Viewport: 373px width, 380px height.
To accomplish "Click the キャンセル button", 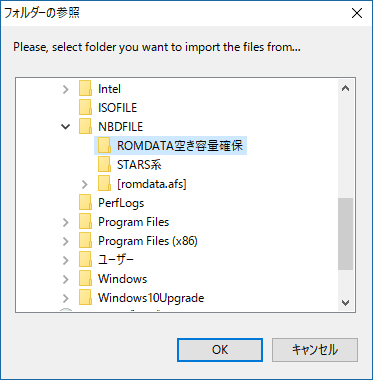I will 315,350.
